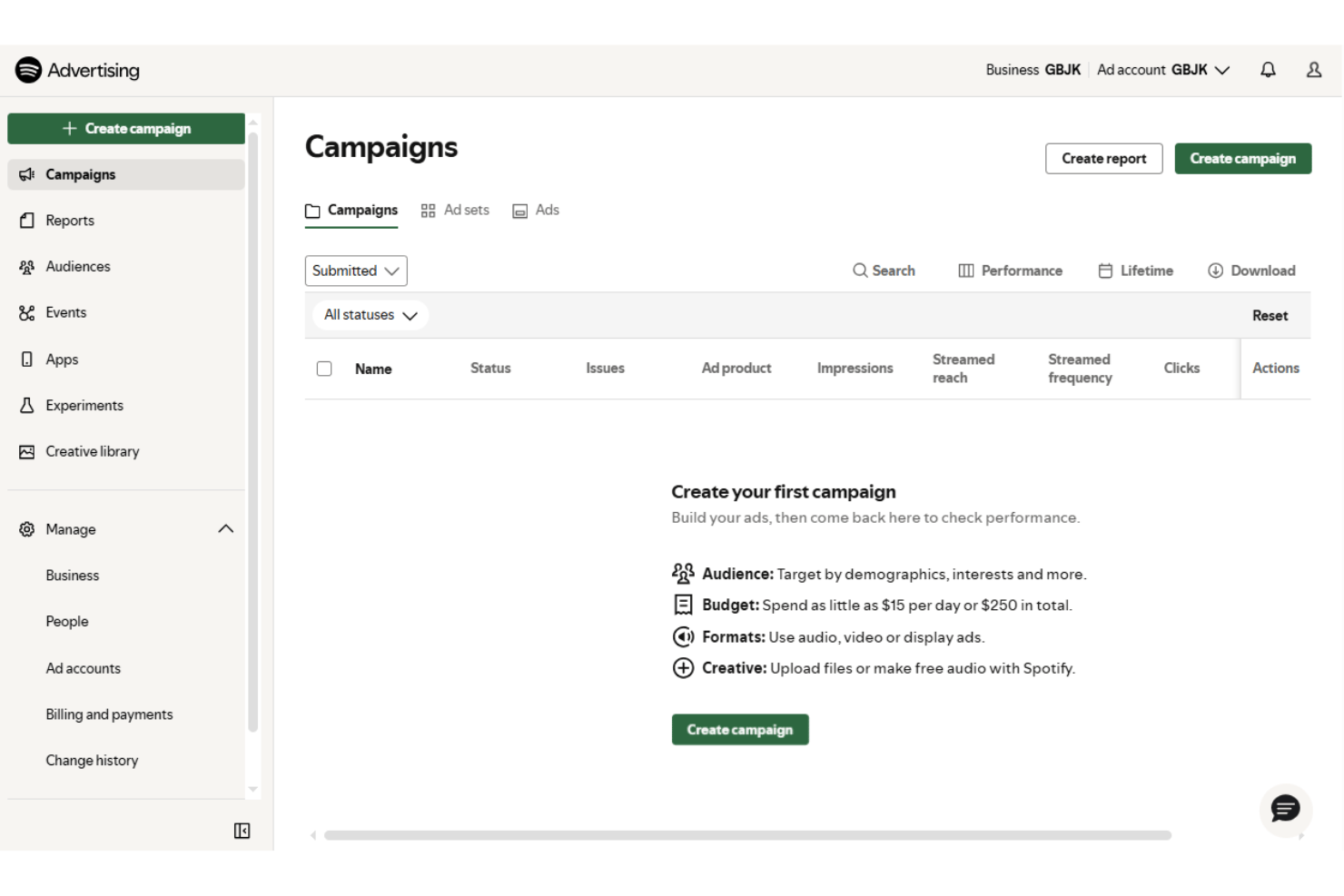Open Business under Manage
The width and height of the screenshot is (1344, 896).
(x=72, y=576)
